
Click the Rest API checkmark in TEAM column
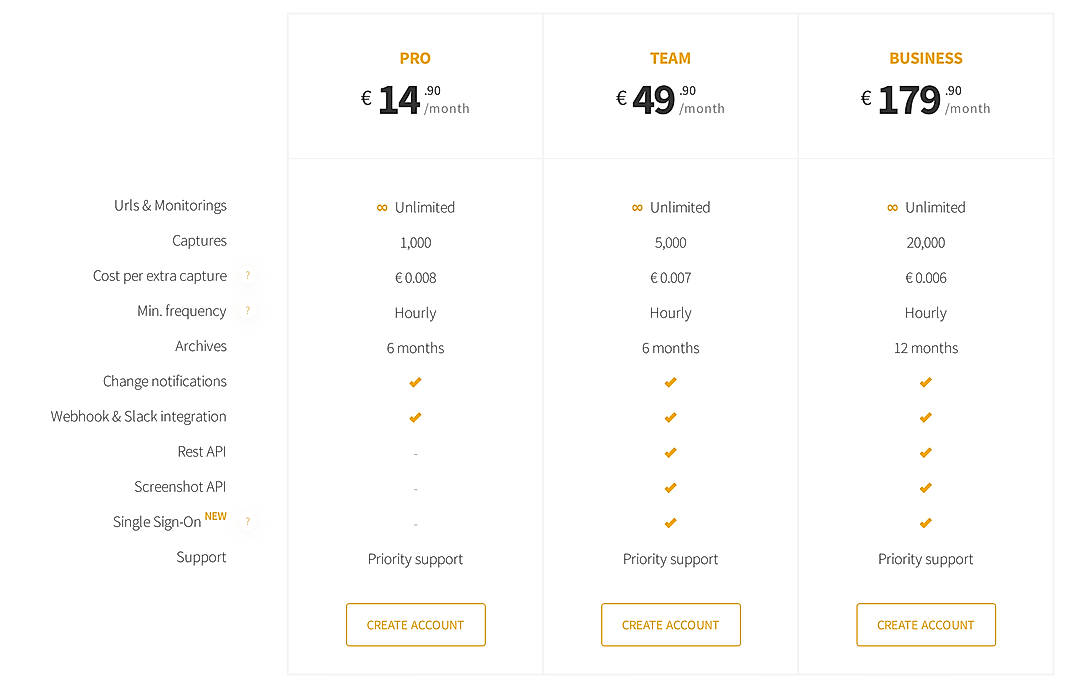click(x=670, y=452)
